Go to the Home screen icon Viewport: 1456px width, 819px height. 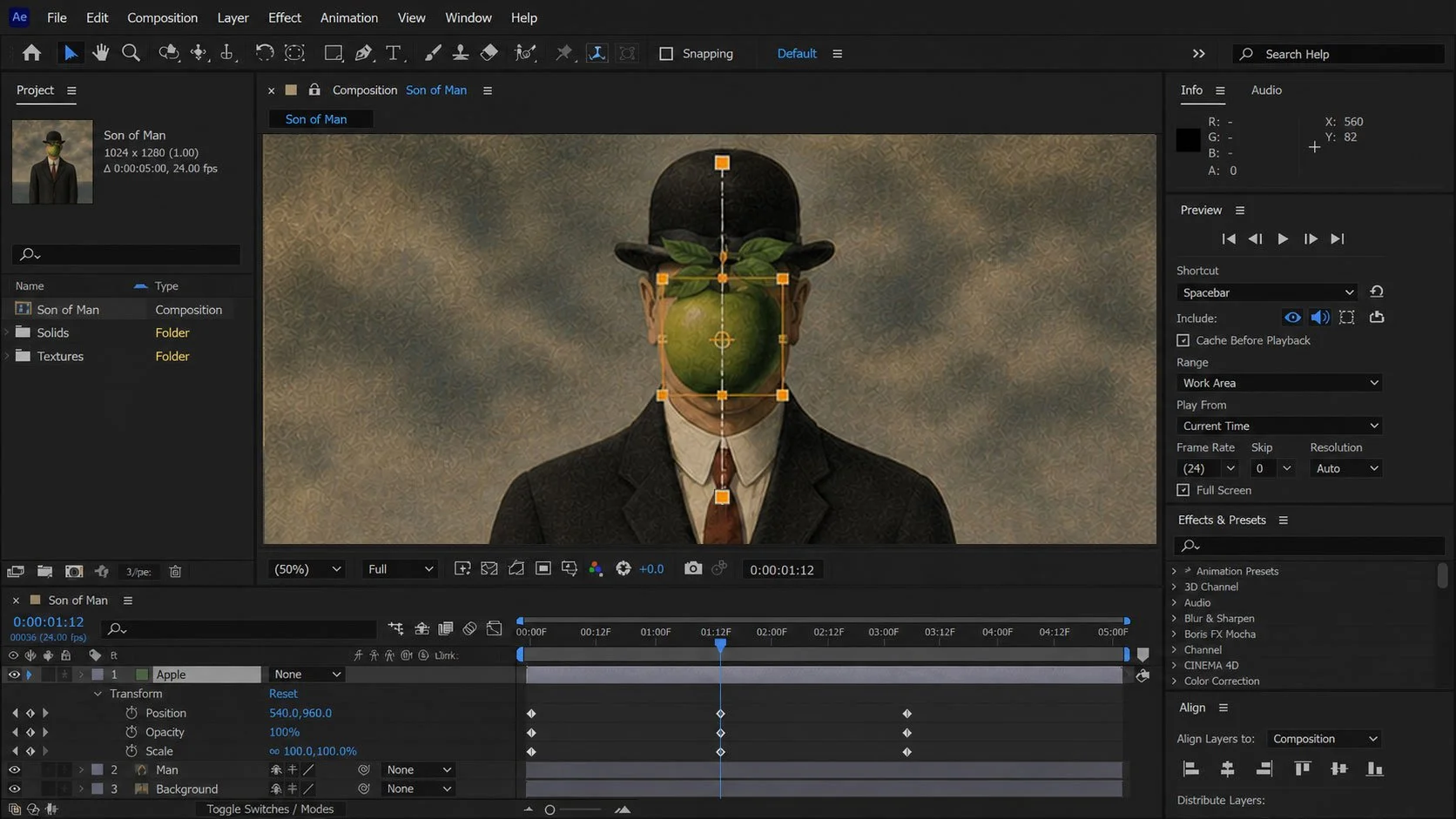[x=32, y=53]
